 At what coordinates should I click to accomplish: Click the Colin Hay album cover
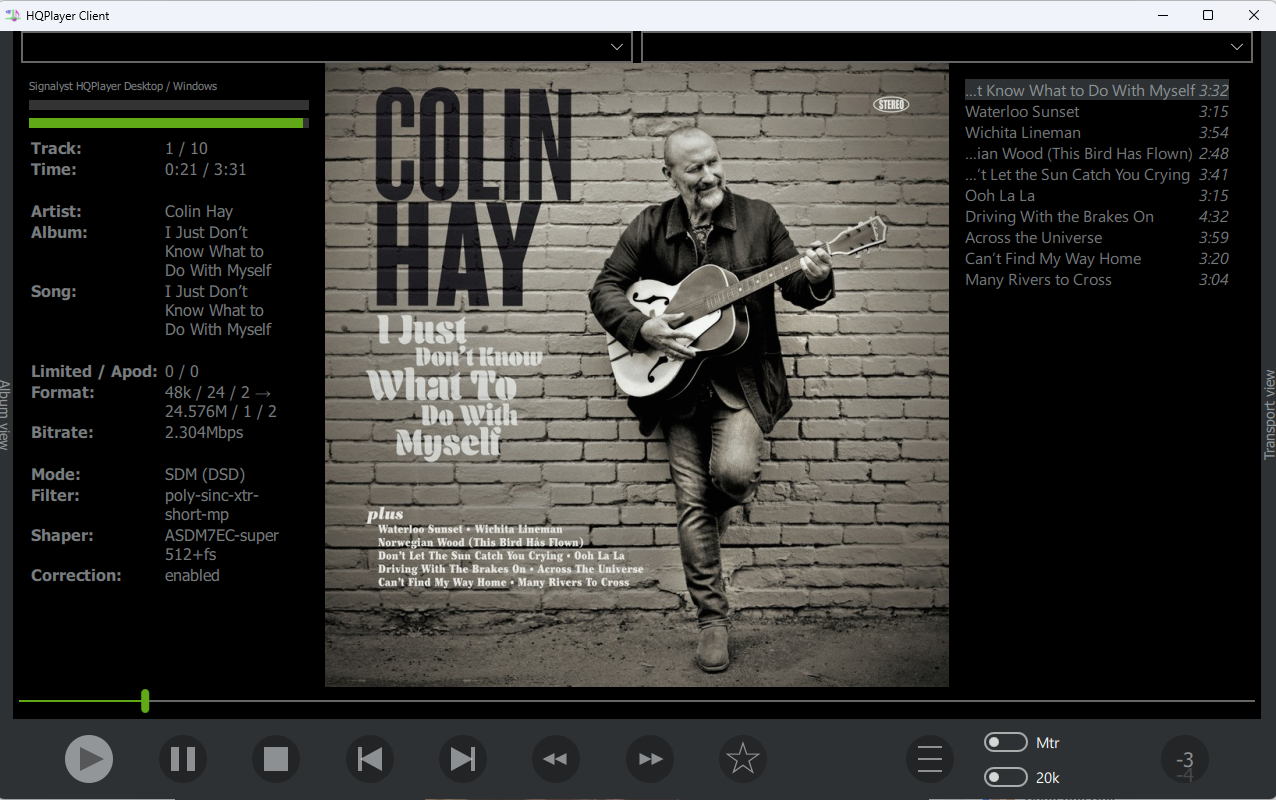pyautogui.click(x=637, y=375)
